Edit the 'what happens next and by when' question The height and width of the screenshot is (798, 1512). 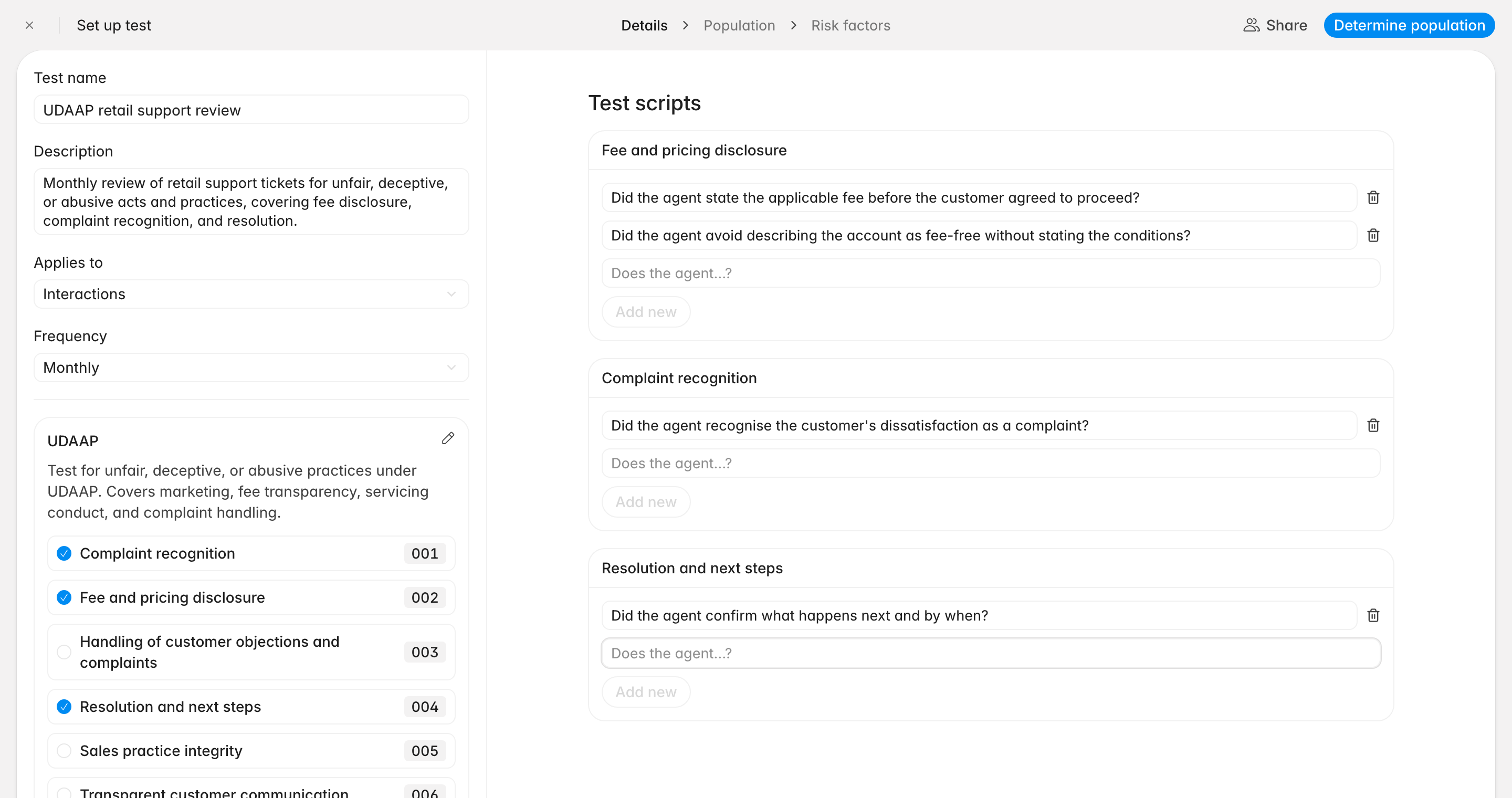[979, 615]
